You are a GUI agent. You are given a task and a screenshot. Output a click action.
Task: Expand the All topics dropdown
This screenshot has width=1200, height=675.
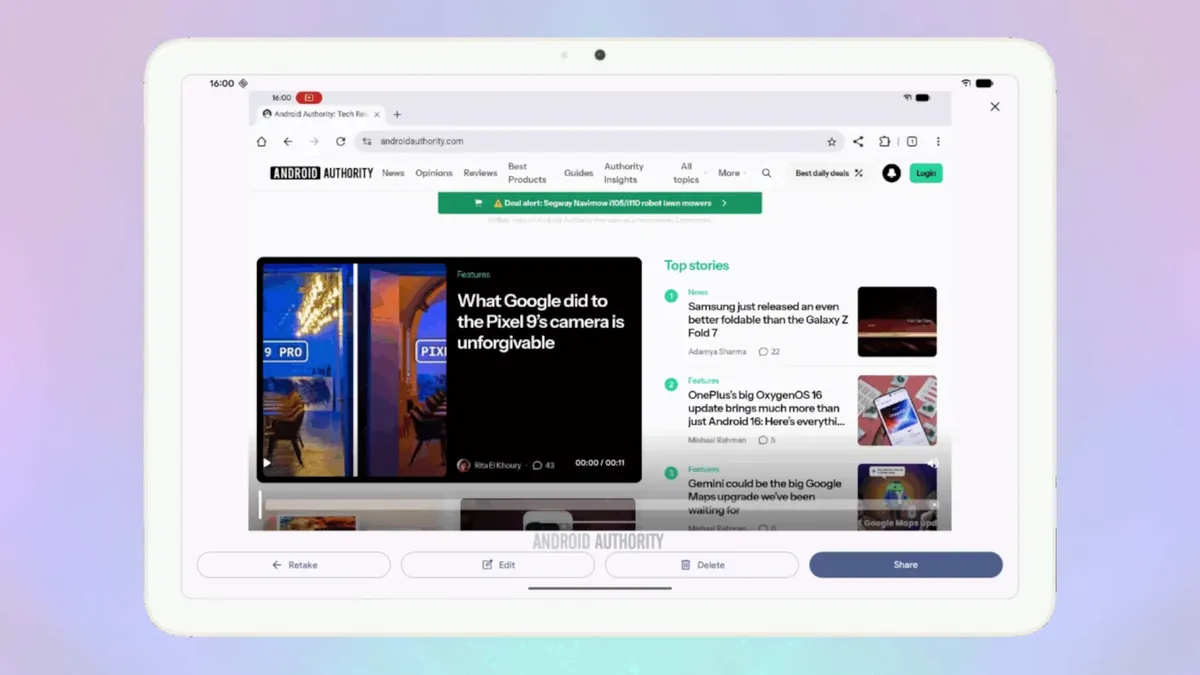point(687,173)
